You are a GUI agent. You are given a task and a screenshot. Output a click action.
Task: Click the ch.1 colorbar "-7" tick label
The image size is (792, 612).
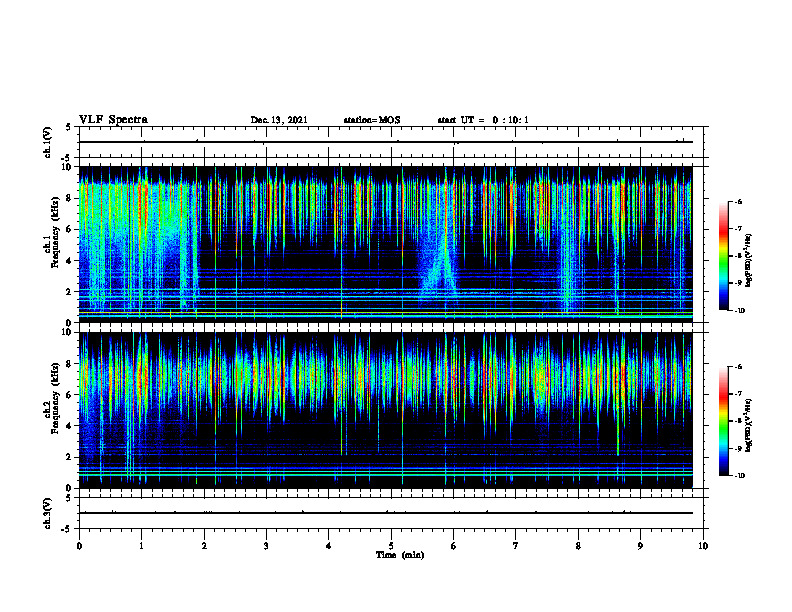click(x=738, y=229)
